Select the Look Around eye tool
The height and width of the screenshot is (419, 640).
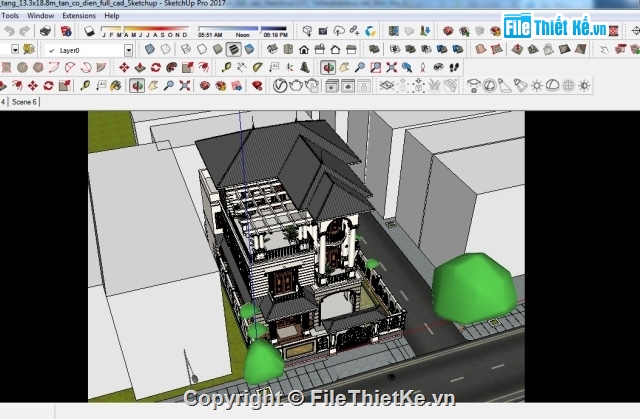pyautogui.click(x=438, y=67)
